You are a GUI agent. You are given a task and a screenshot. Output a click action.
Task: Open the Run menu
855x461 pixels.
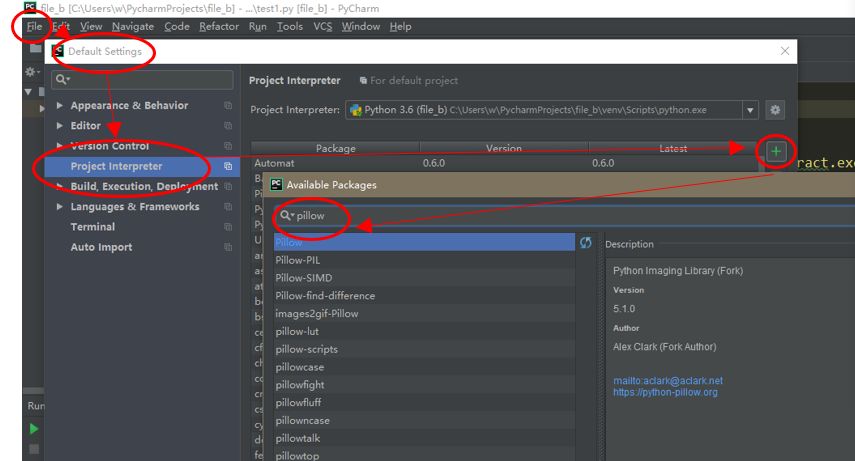pos(257,26)
